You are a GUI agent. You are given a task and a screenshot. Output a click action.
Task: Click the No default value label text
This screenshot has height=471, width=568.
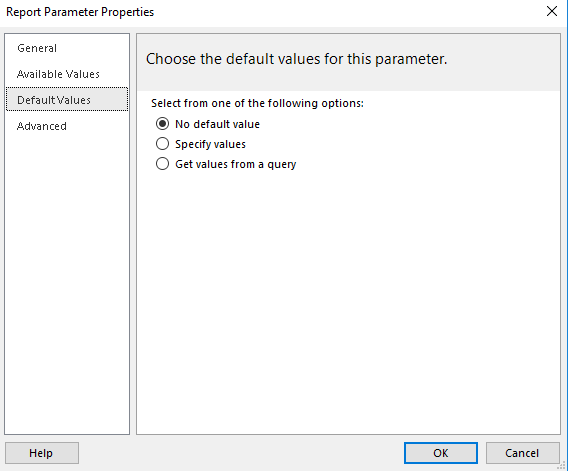217,124
